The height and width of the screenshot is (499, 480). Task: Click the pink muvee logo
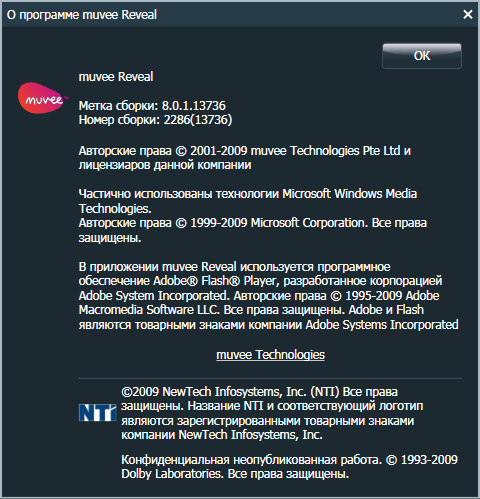point(43,98)
